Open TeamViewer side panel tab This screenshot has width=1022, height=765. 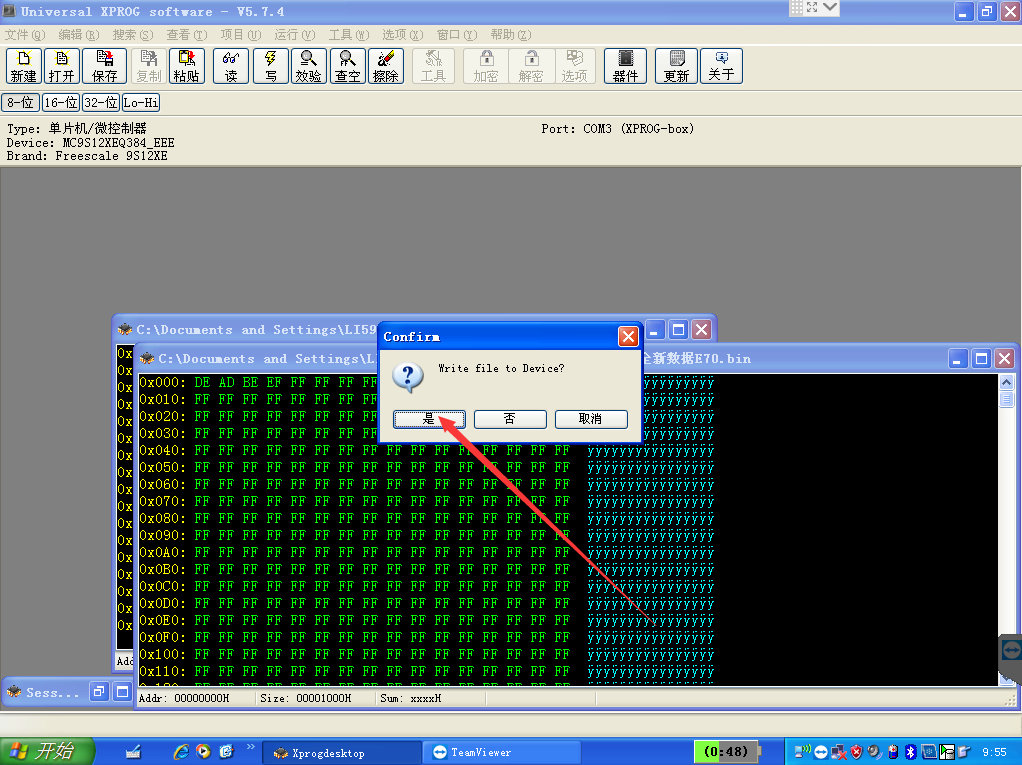[1011, 652]
